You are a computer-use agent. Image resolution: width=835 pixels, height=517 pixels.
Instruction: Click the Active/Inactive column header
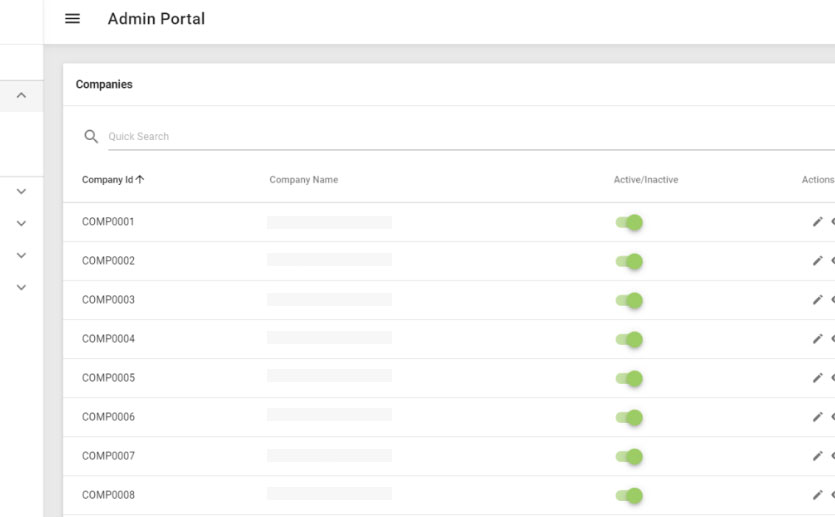(x=645, y=180)
